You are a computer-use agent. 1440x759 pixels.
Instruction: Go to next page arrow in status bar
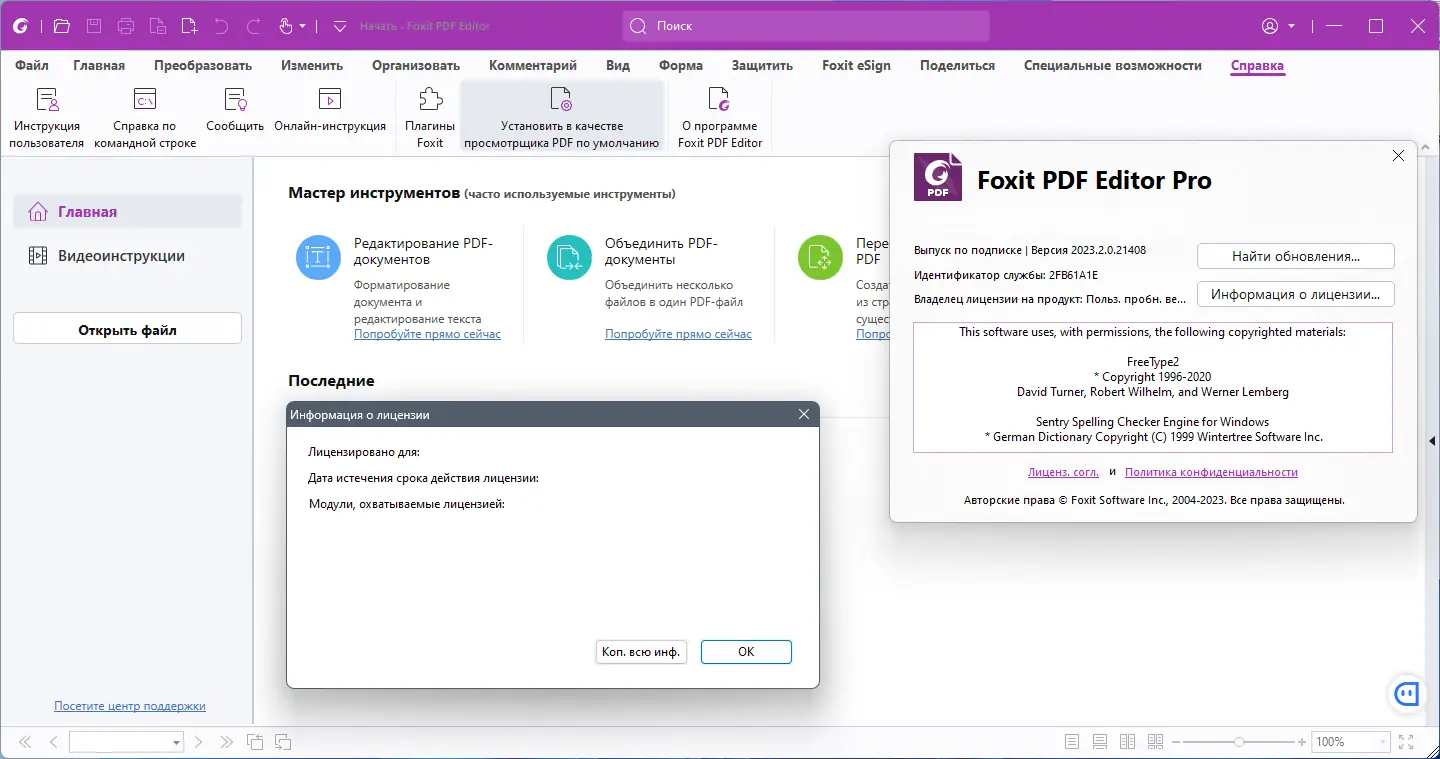[x=198, y=742]
